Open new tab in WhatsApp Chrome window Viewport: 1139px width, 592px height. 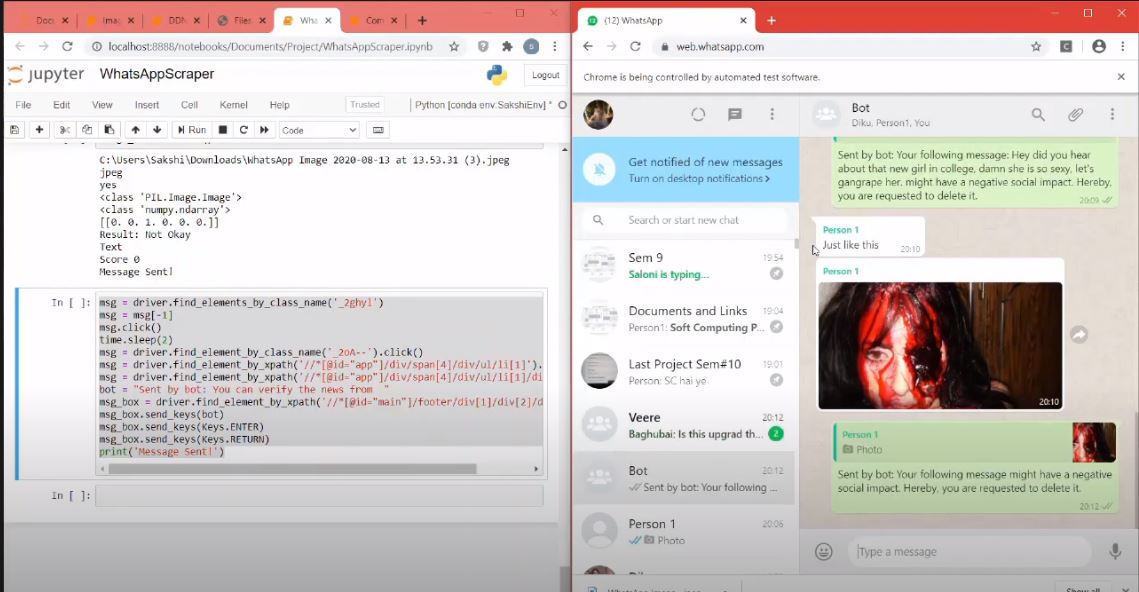coord(771,20)
